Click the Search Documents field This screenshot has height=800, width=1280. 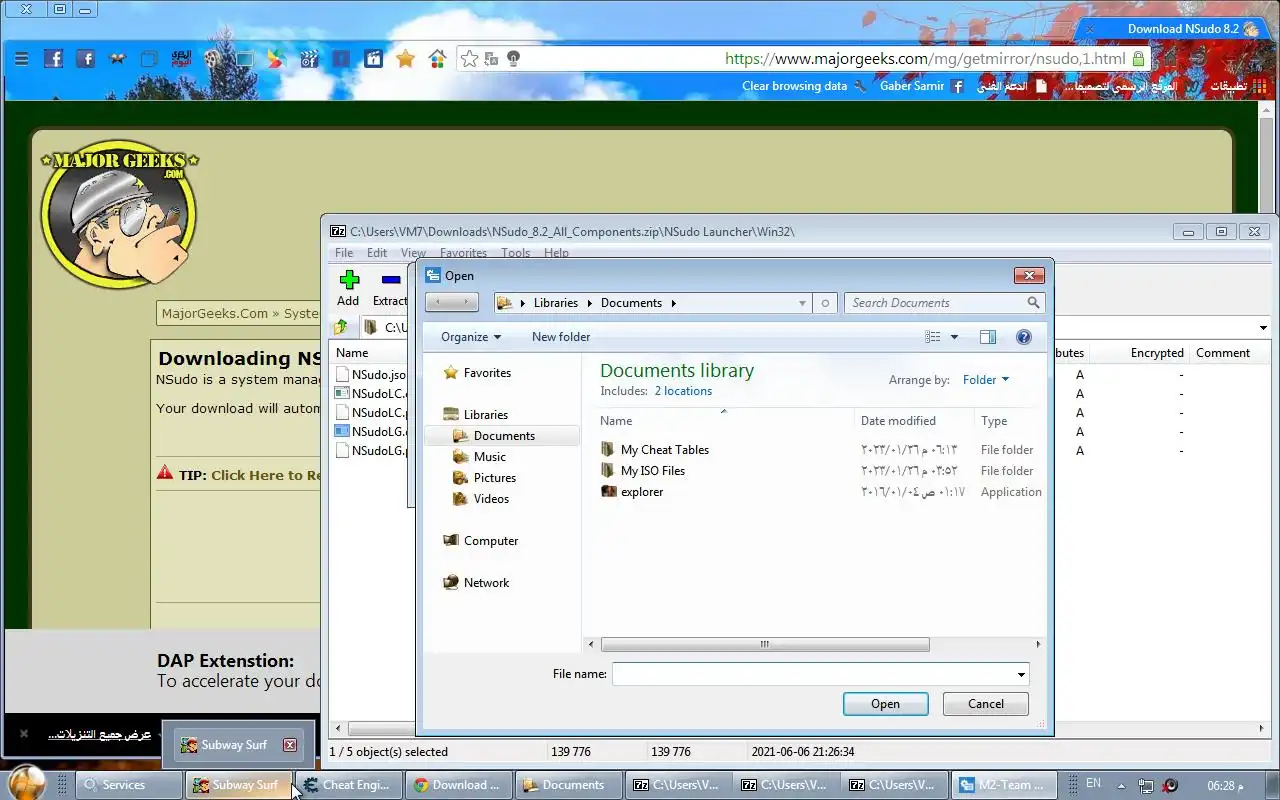(935, 303)
